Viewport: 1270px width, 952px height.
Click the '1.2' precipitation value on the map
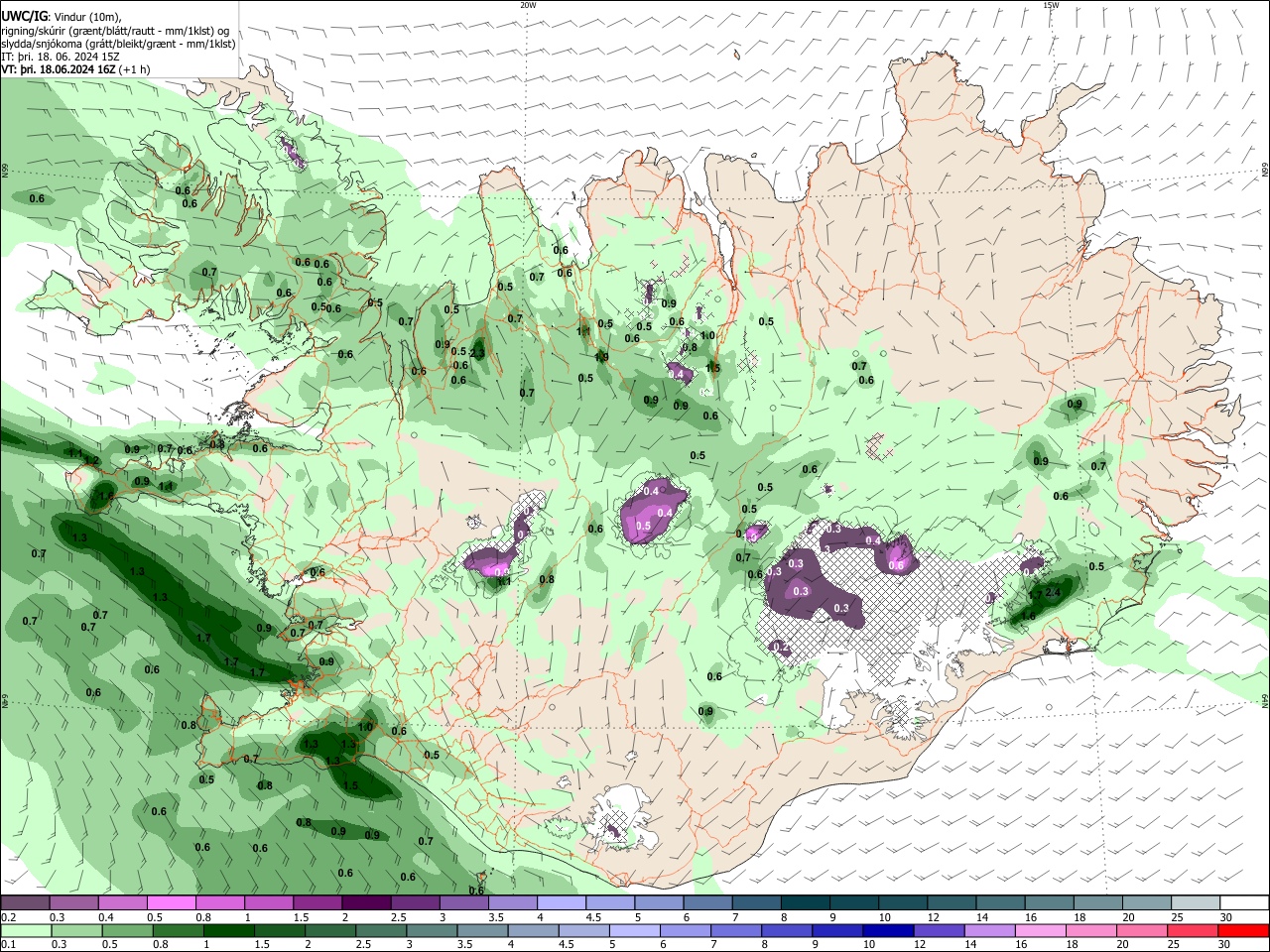click(91, 461)
